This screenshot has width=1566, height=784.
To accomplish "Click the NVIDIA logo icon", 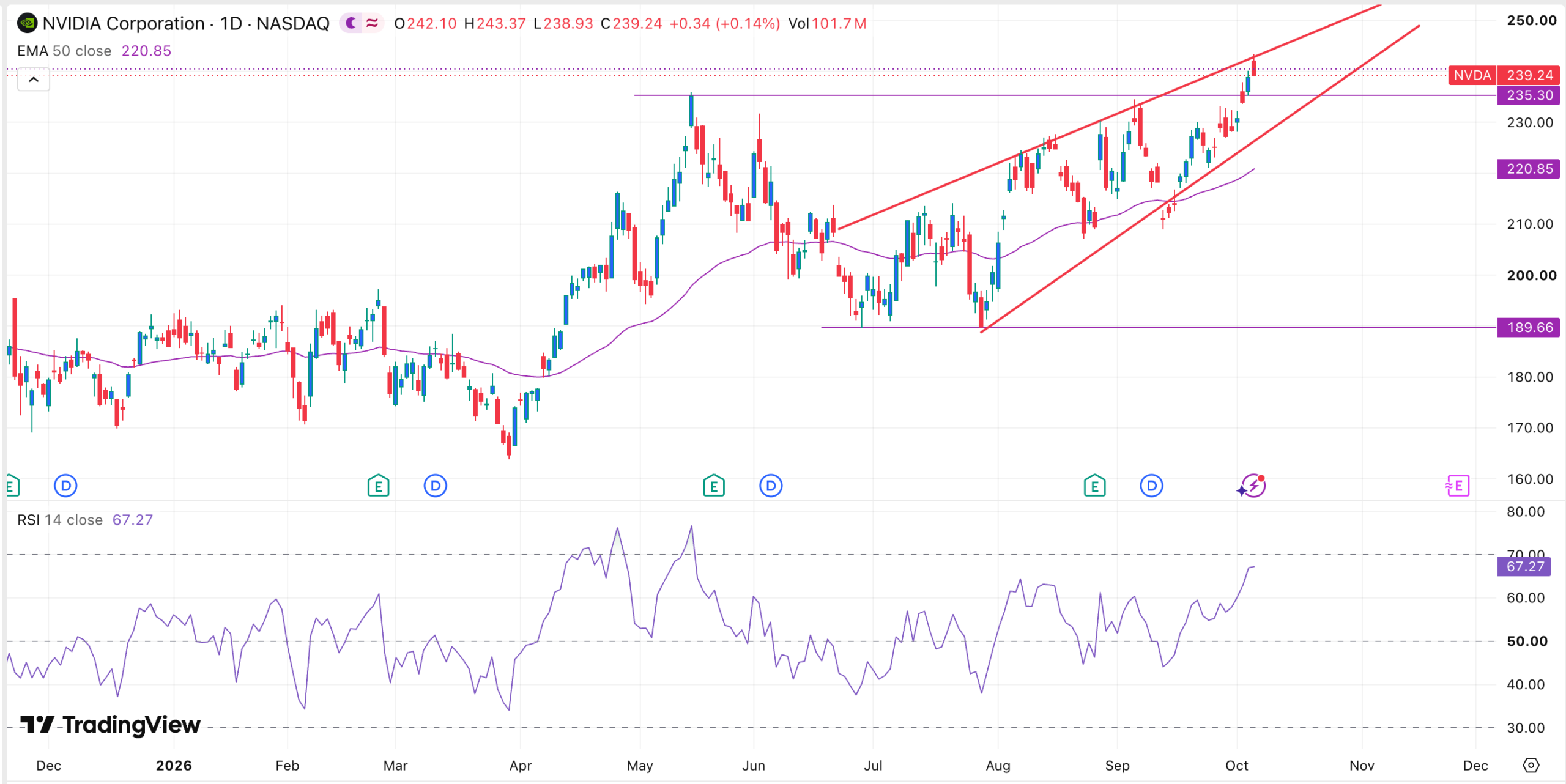I will pos(27,24).
